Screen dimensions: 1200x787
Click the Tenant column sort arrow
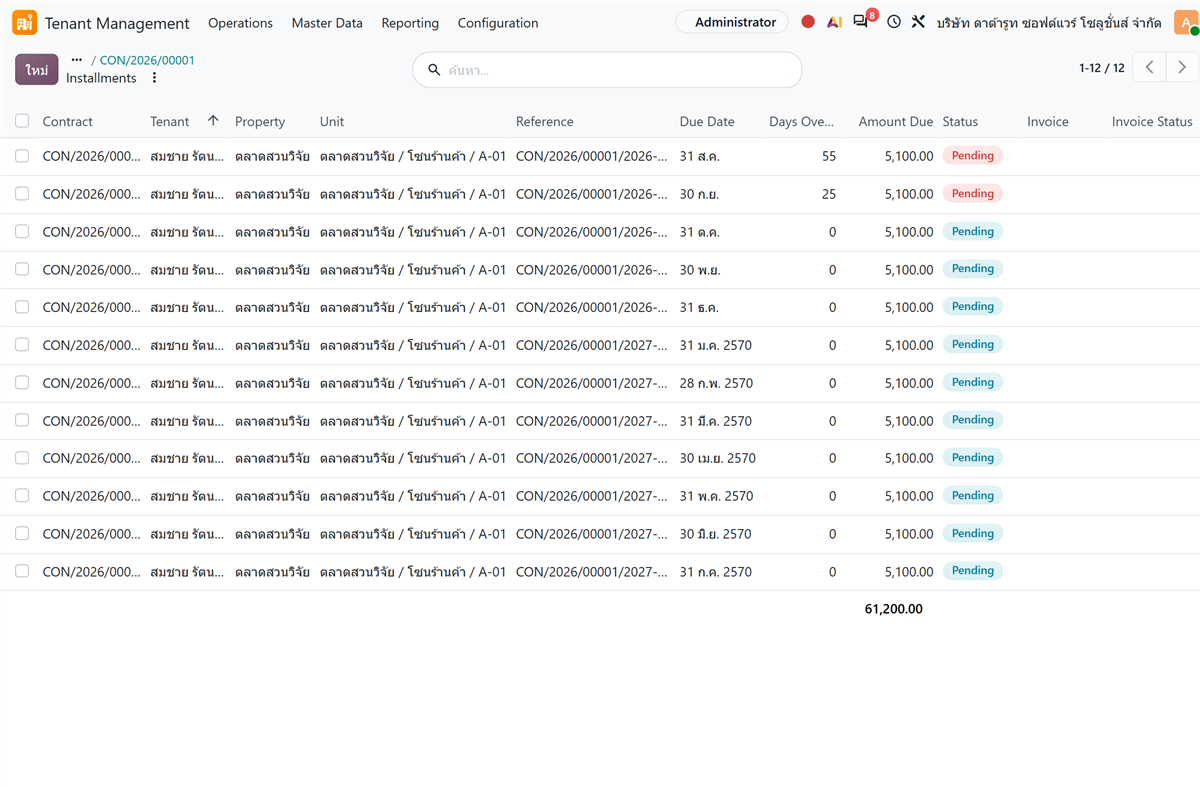(x=213, y=121)
